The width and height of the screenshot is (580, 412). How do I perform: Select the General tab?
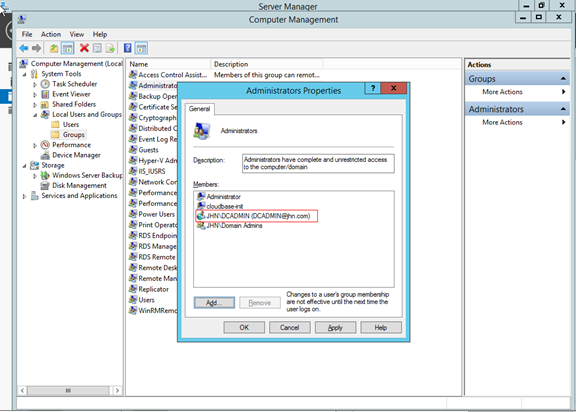(199, 109)
